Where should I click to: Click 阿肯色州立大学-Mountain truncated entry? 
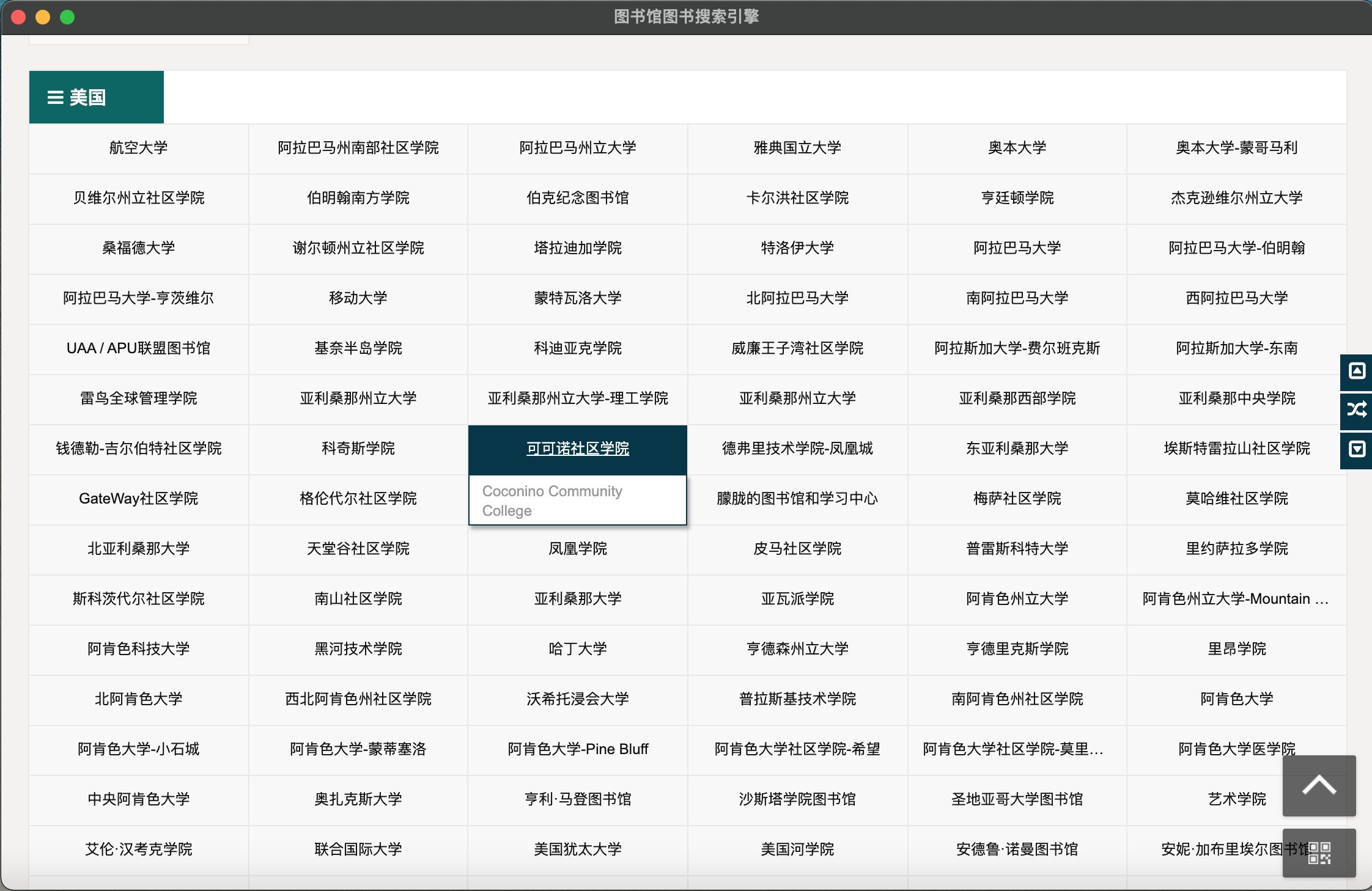(1236, 599)
